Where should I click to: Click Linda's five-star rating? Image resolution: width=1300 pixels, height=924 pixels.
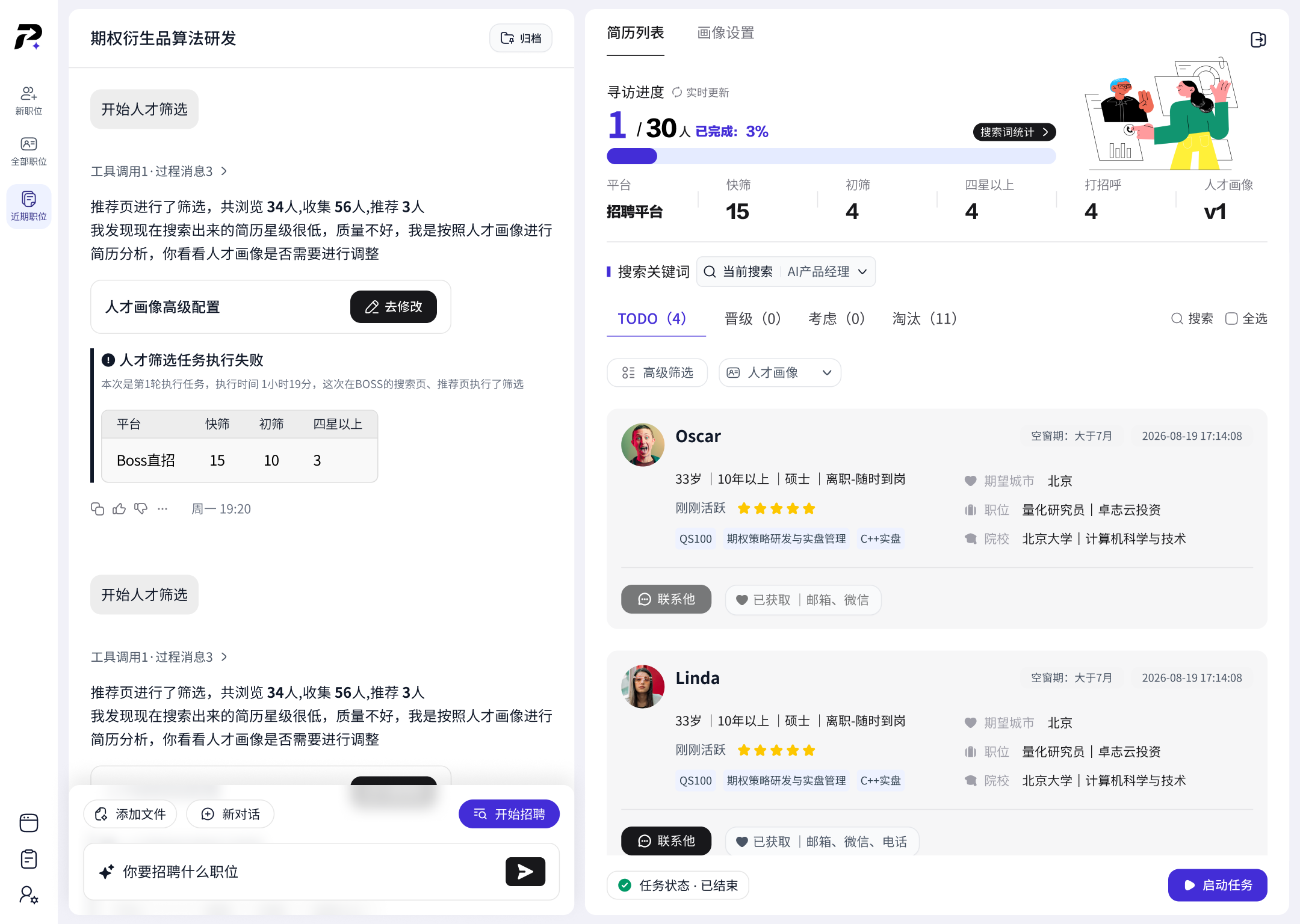(x=776, y=751)
